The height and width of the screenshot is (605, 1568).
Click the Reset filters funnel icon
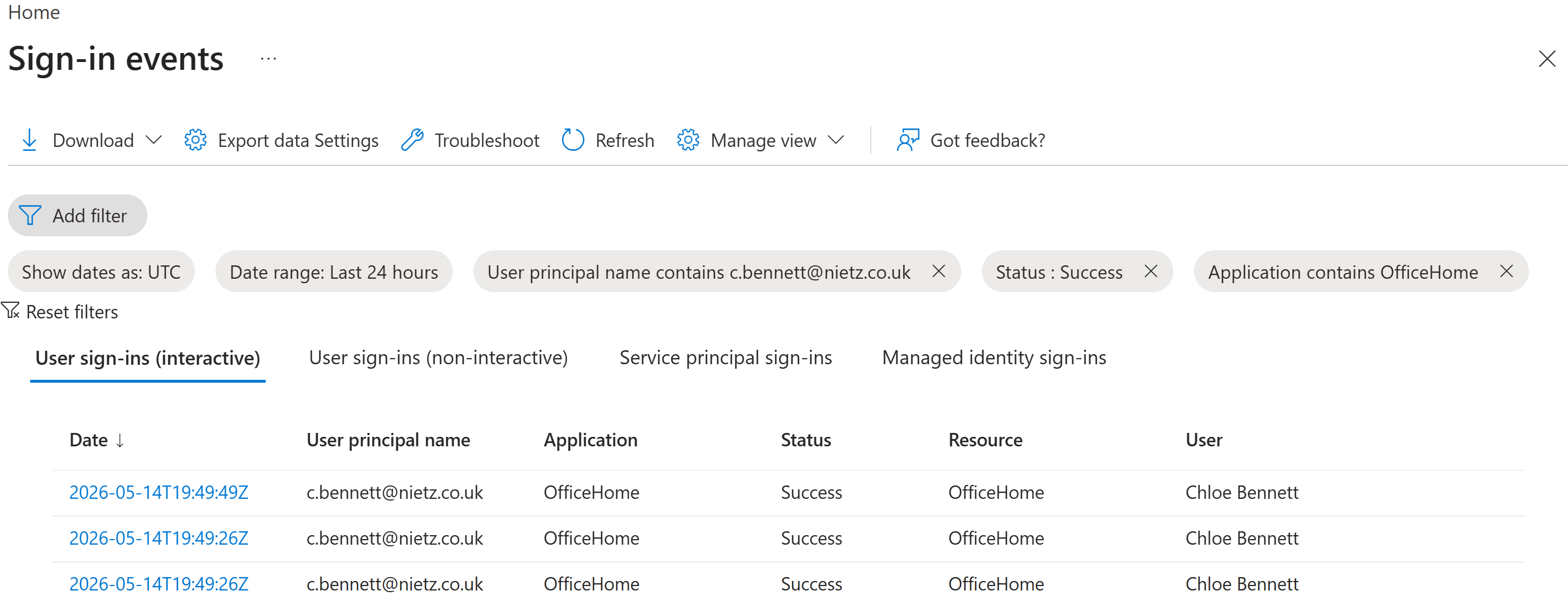11,311
